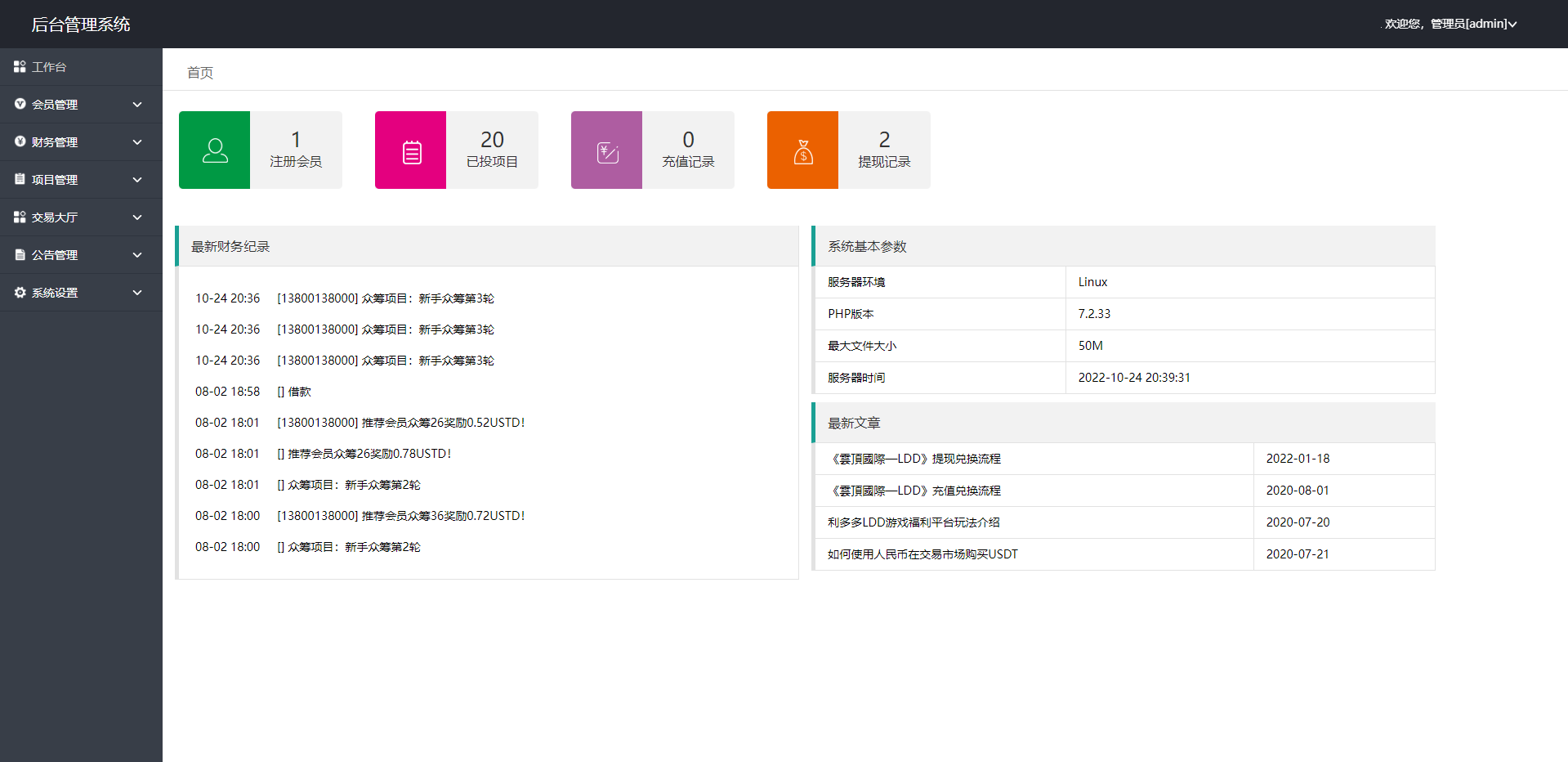Viewport: 1568px width, 762px height.
Task: Click the 系统设置 gear icon
Action: [x=20, y=292]
